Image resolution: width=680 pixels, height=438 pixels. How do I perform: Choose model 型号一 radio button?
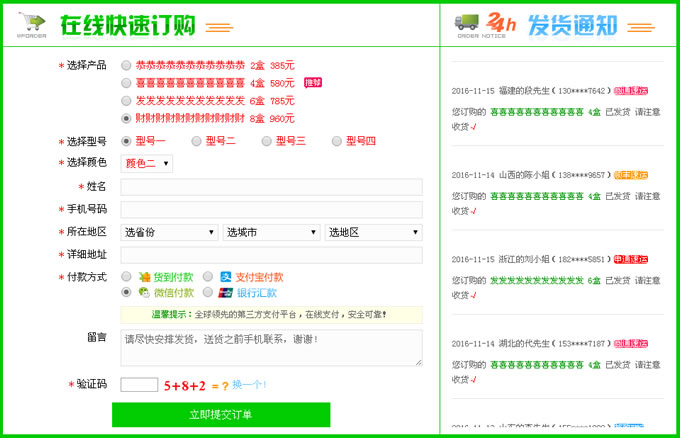tap(126, 141)
